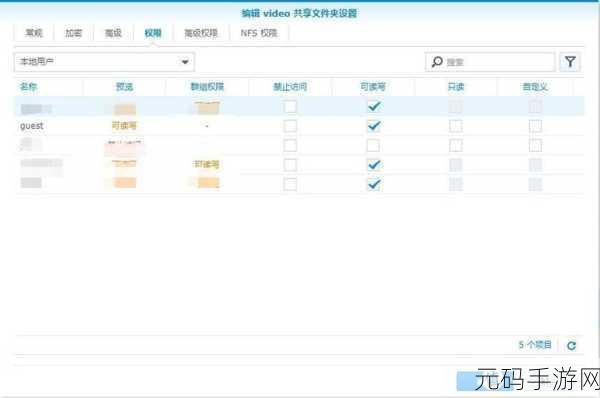
Task: Click the magnifier icon in search box
Action: 437,62
